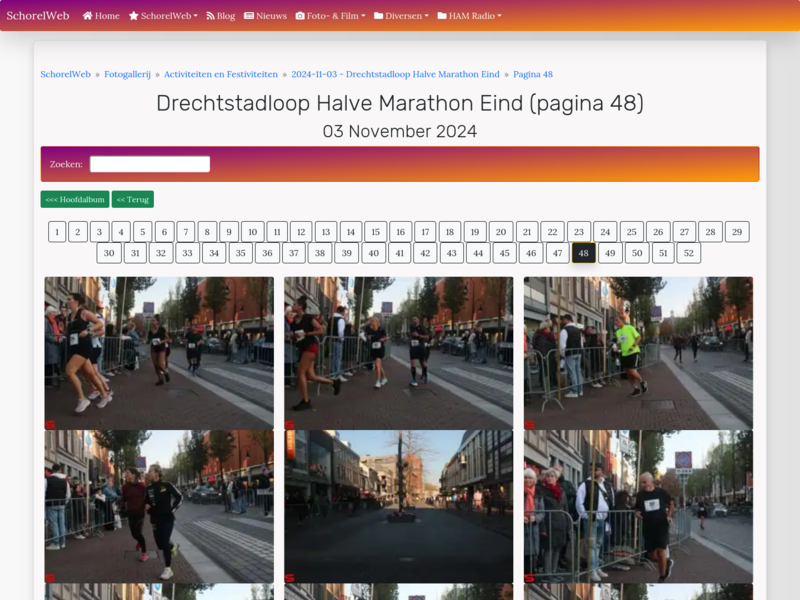Image resolution: width=800 pixels, height=600 pixels.
Task: Go to gallery page 20
Action: [501, 232]
